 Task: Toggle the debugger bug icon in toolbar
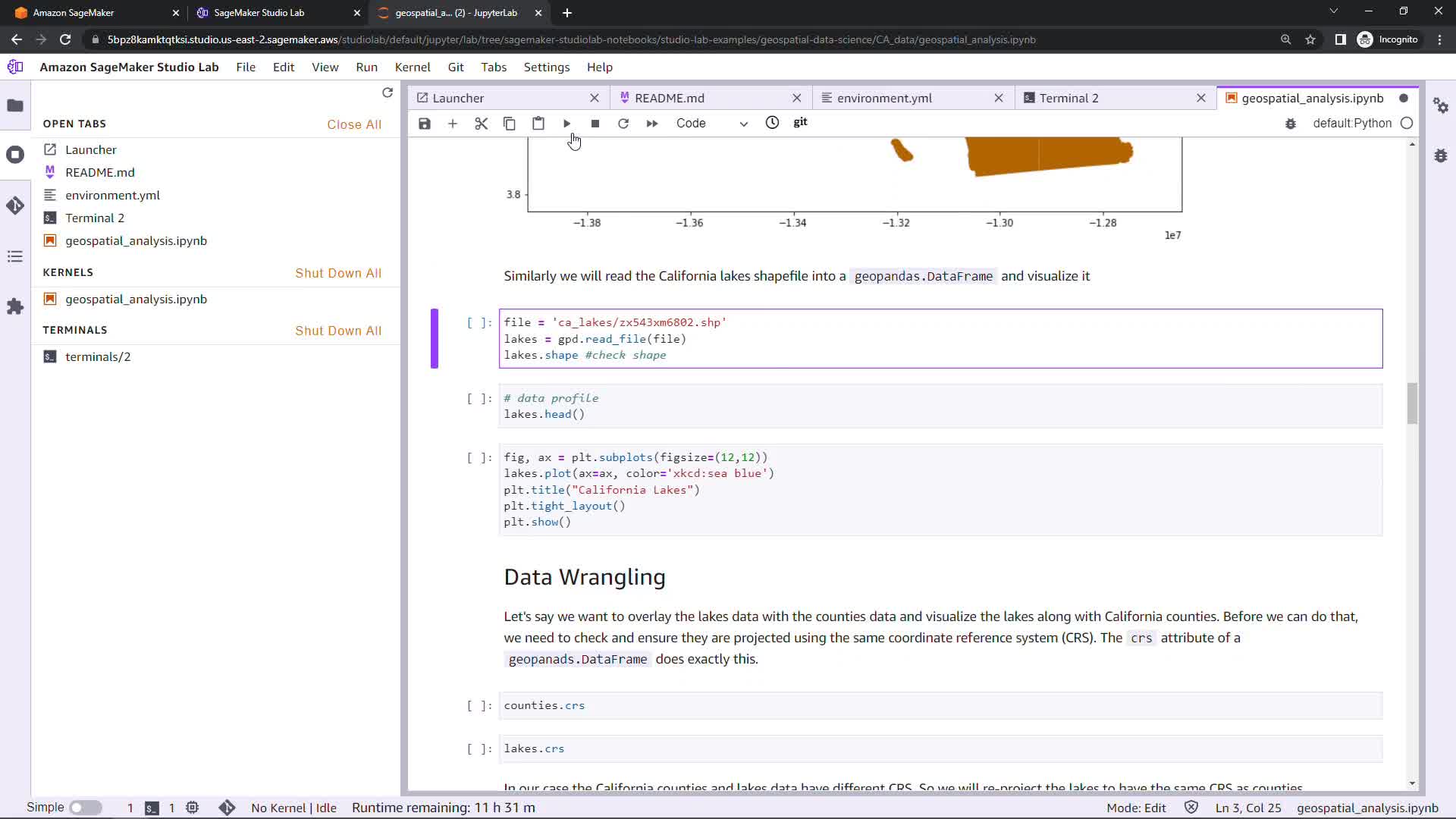click(x=1291, y=124)
